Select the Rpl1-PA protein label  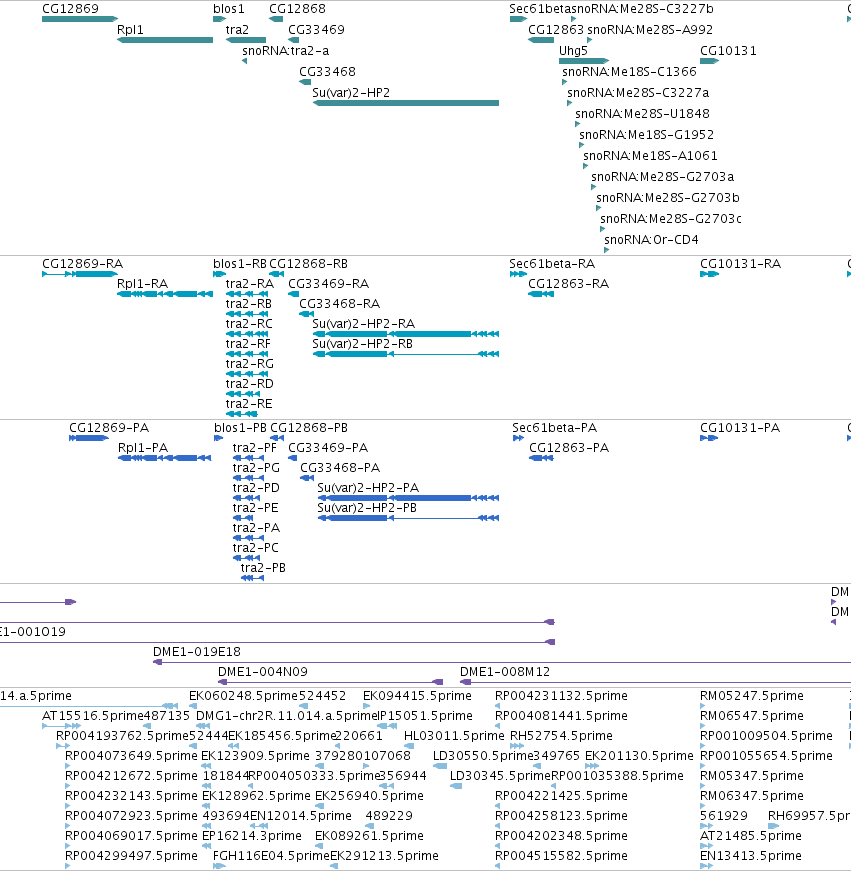click(143, 448)
